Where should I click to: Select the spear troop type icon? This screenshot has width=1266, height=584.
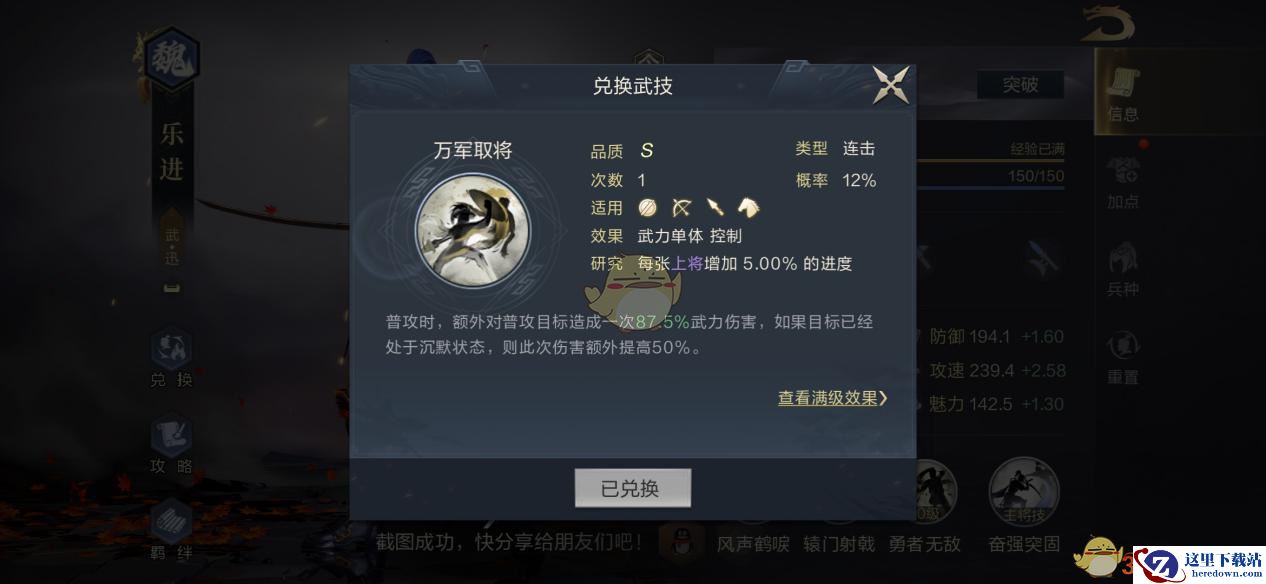click(715, 207)
